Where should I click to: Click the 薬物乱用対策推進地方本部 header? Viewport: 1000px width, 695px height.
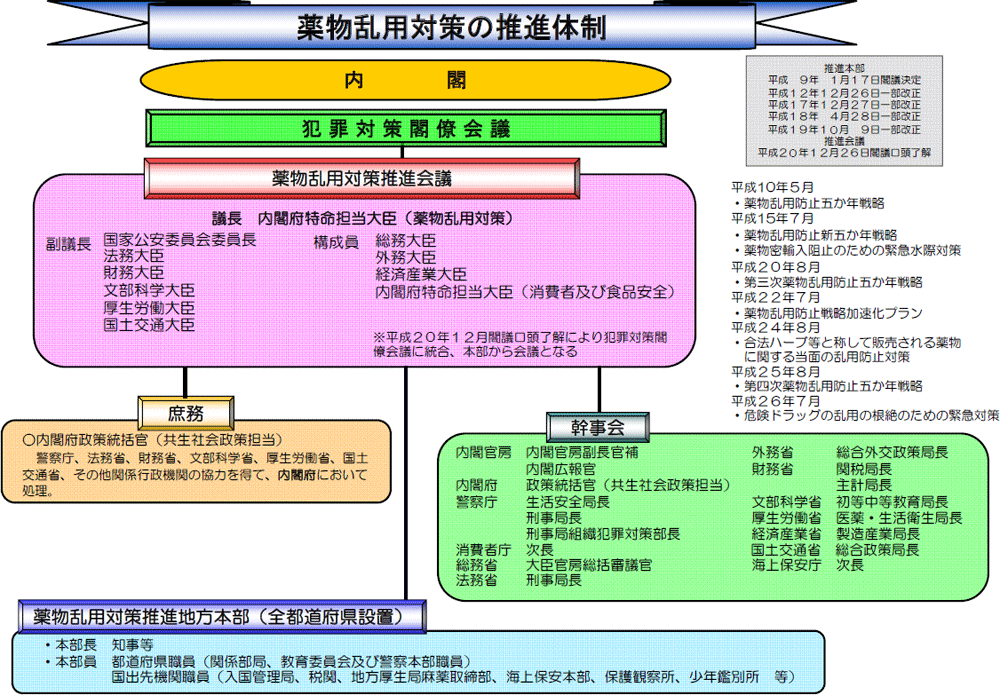[x=218, y=615]
